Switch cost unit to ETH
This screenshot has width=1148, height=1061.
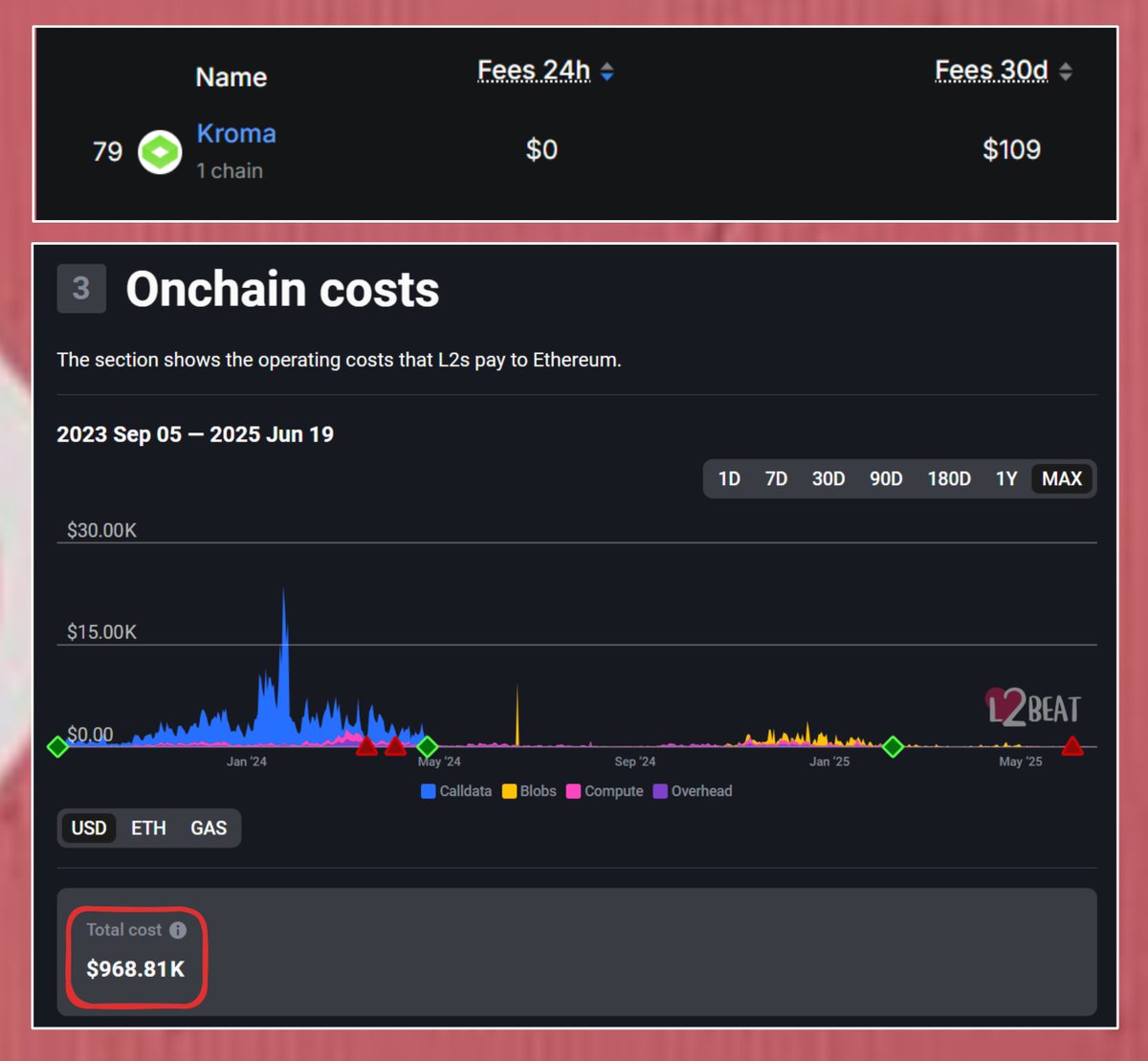click(148, 829)
